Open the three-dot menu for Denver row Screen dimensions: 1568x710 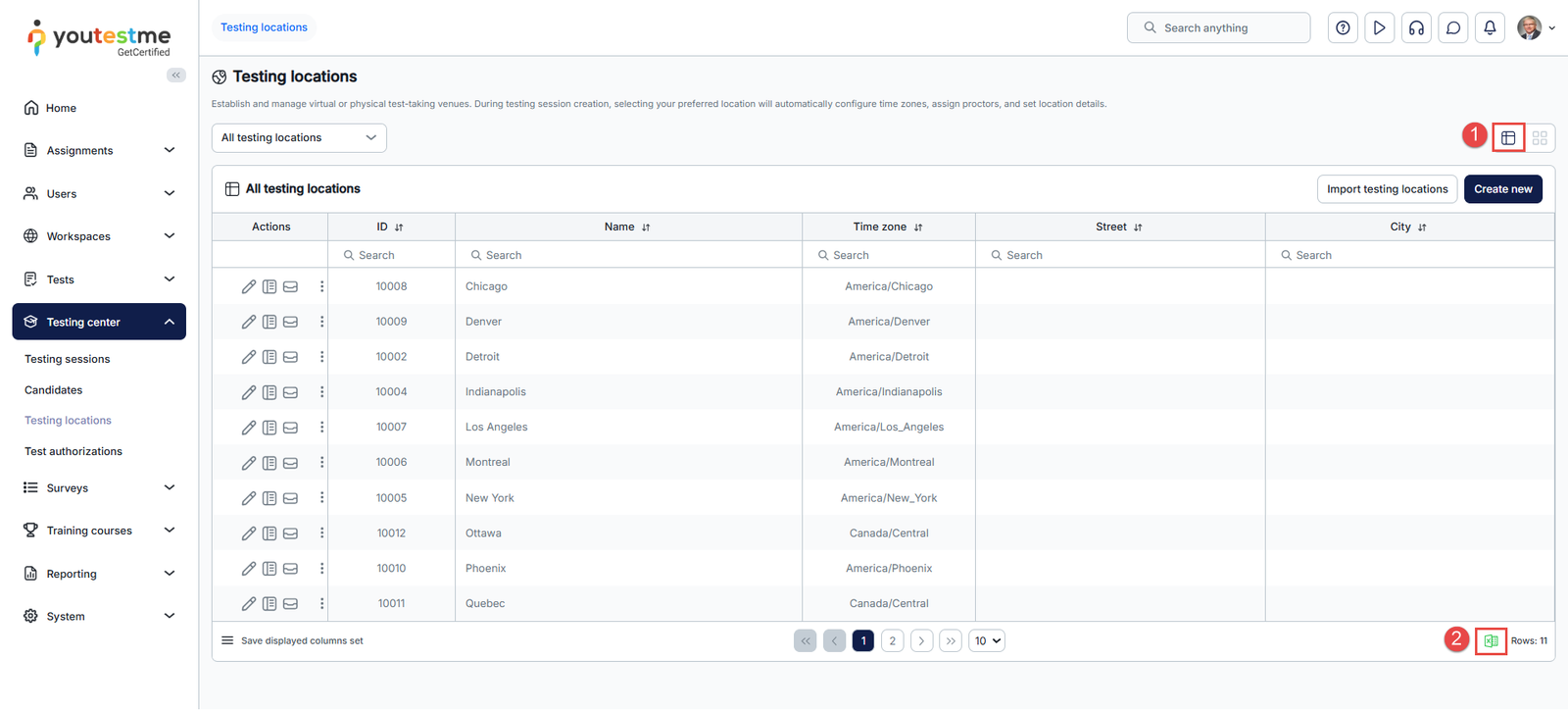[321, 322]
